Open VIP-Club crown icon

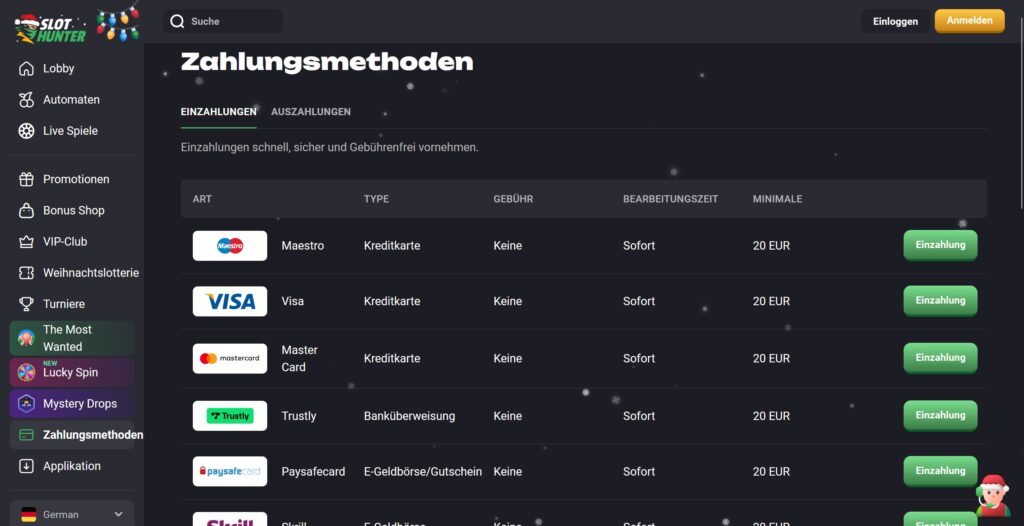[x=27, y=242]
